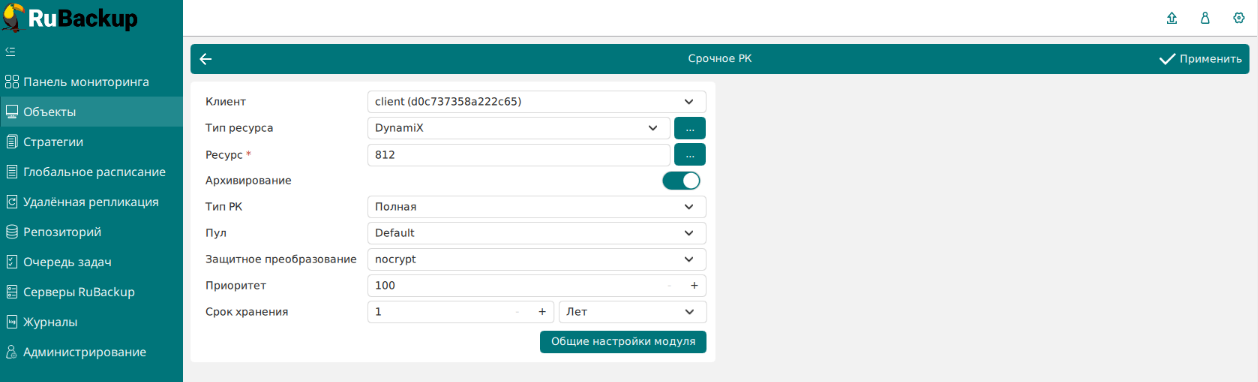
Task: Click the Стратегии sidebar icon
Action: pyautogui.click(x=12, y=142)
